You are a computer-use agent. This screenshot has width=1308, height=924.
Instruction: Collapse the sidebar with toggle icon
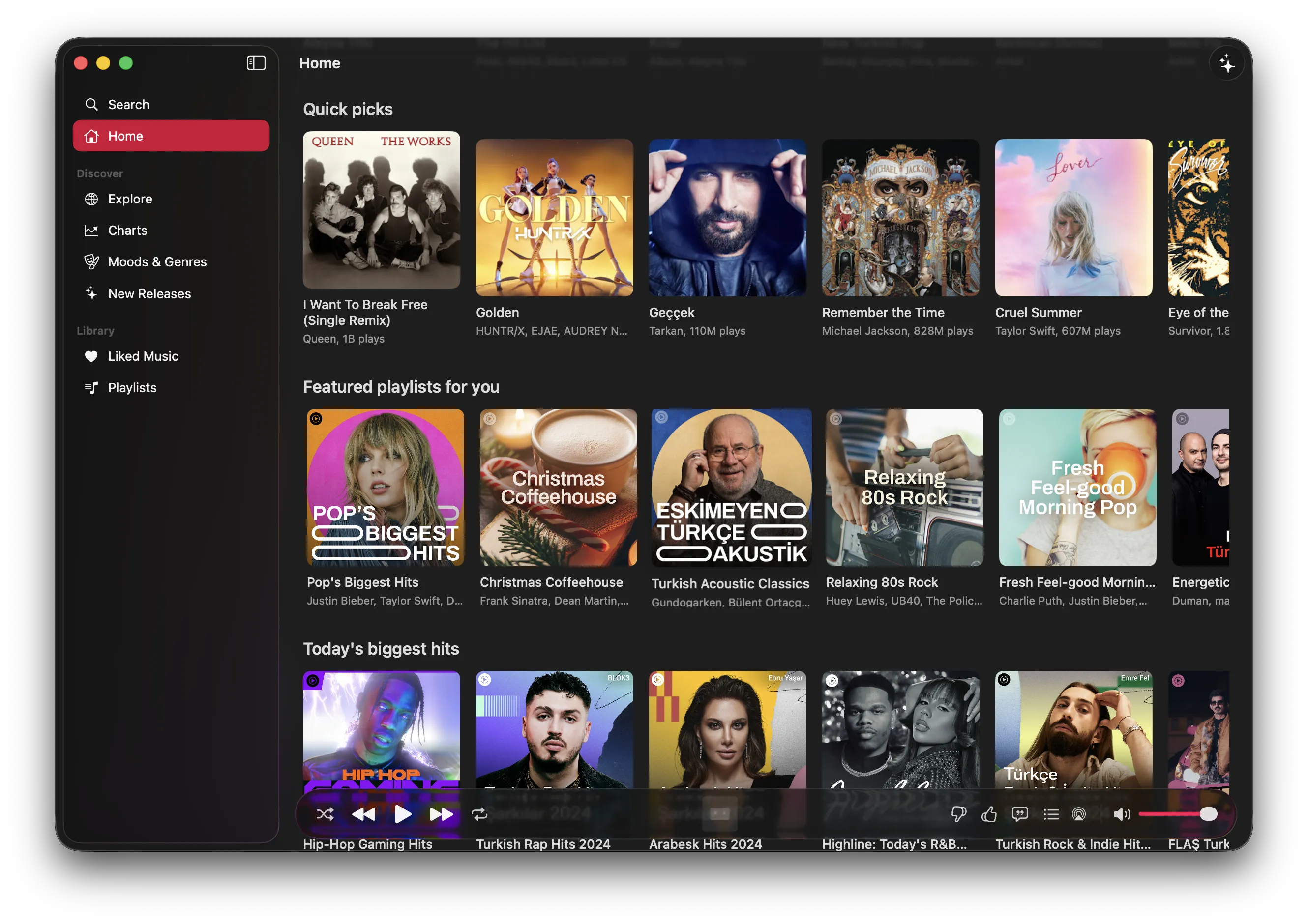(256, 62)
